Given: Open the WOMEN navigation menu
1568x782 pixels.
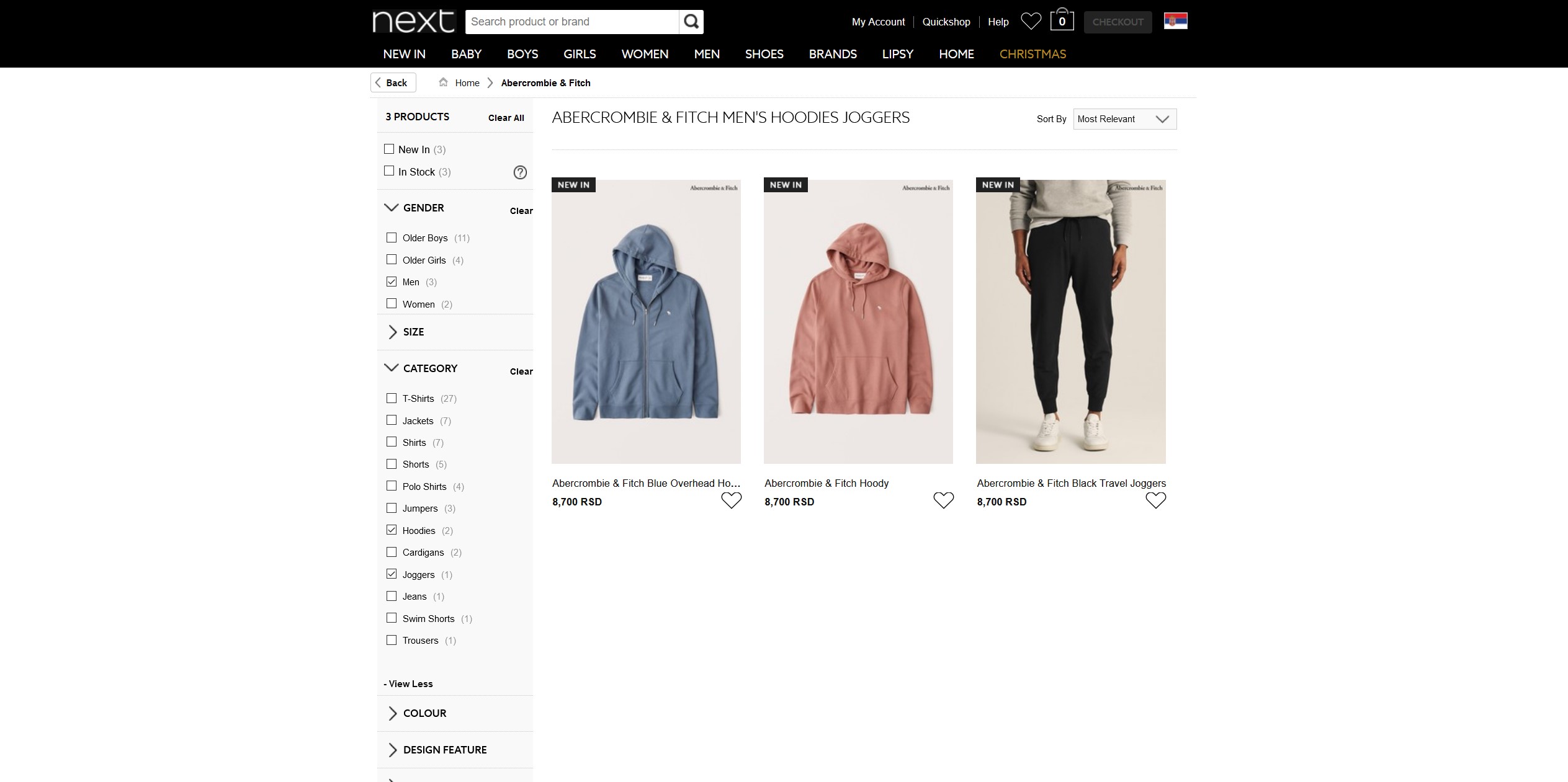Looking at the screenshot, I should (645, 54).
